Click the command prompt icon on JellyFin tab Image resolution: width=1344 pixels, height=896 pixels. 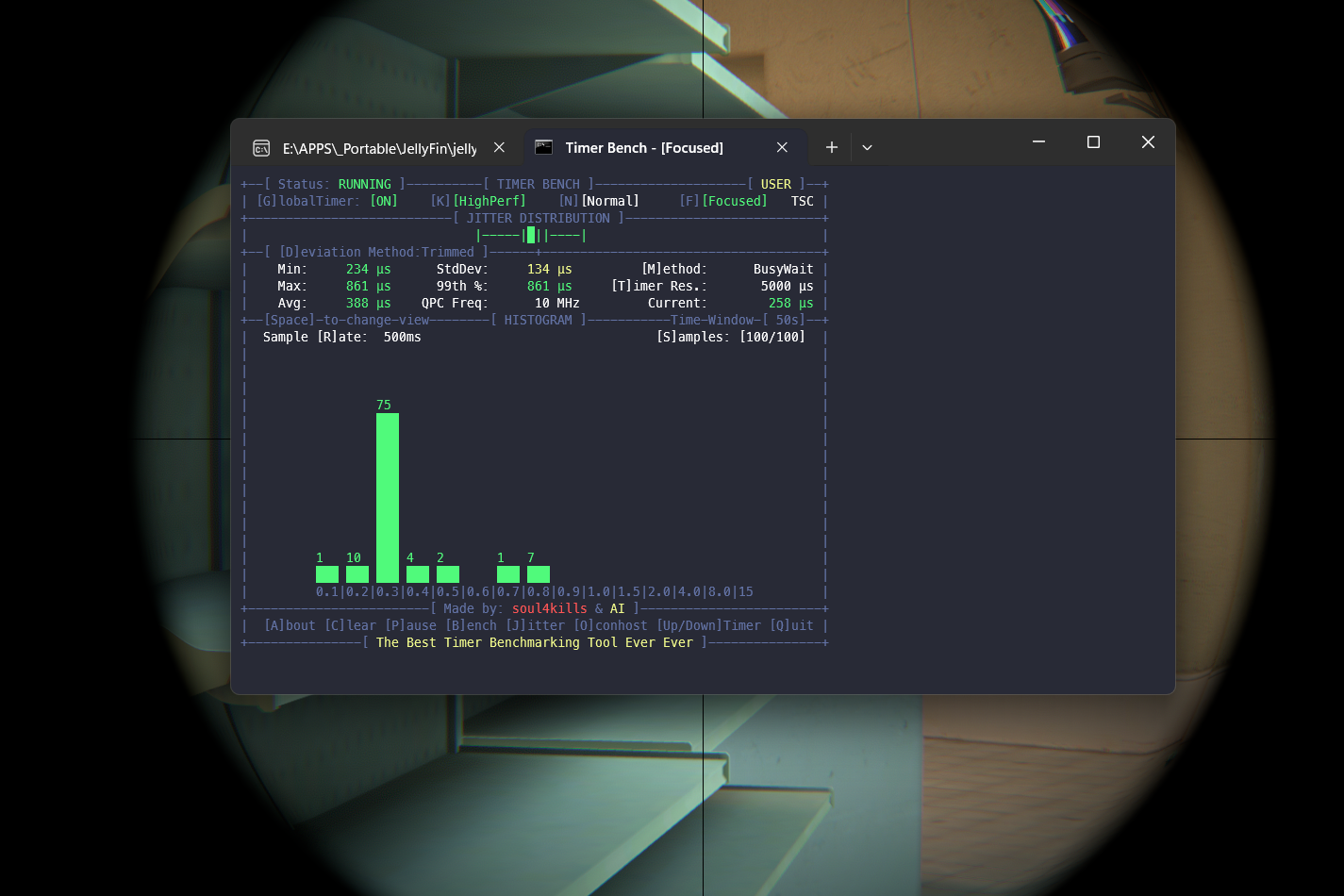[x=261, y=148]
